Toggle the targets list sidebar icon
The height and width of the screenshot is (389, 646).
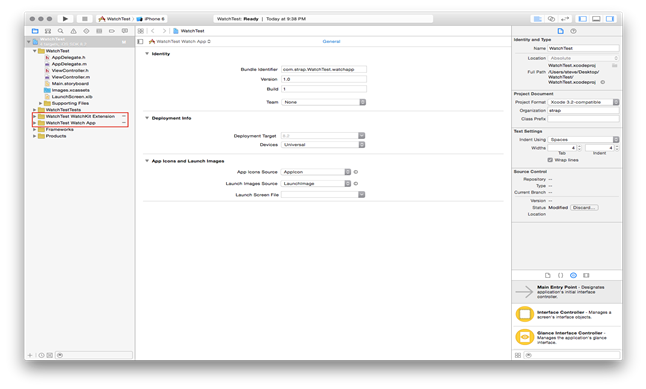(x=140, y=42)
